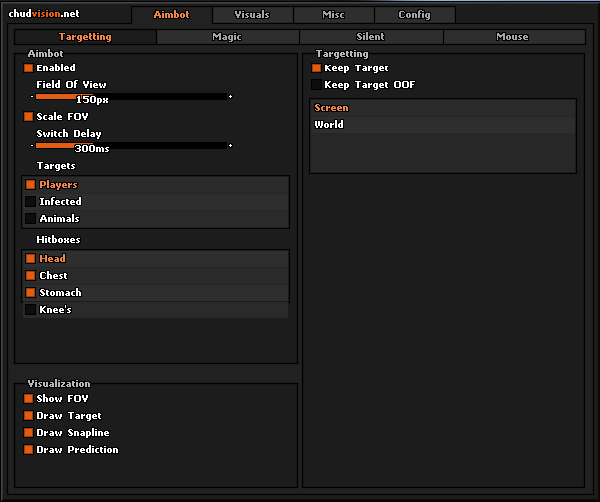Enable the Knee's hitbox checkbox
Screen dimensions: 600x502
(x=31, y=310)
